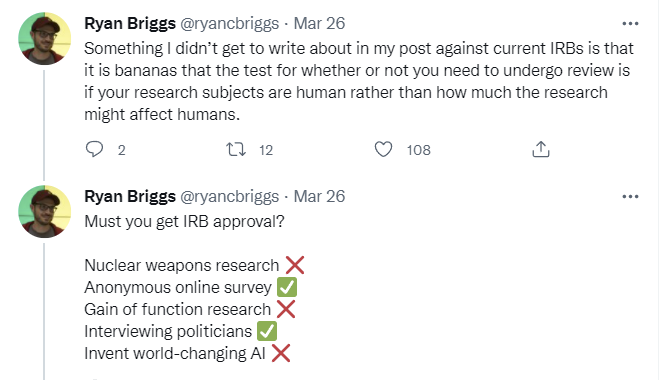The width and height of the screenshot is (668, 380).
Task: Like the first tweet via heart icon
Action: click(383, 149)
